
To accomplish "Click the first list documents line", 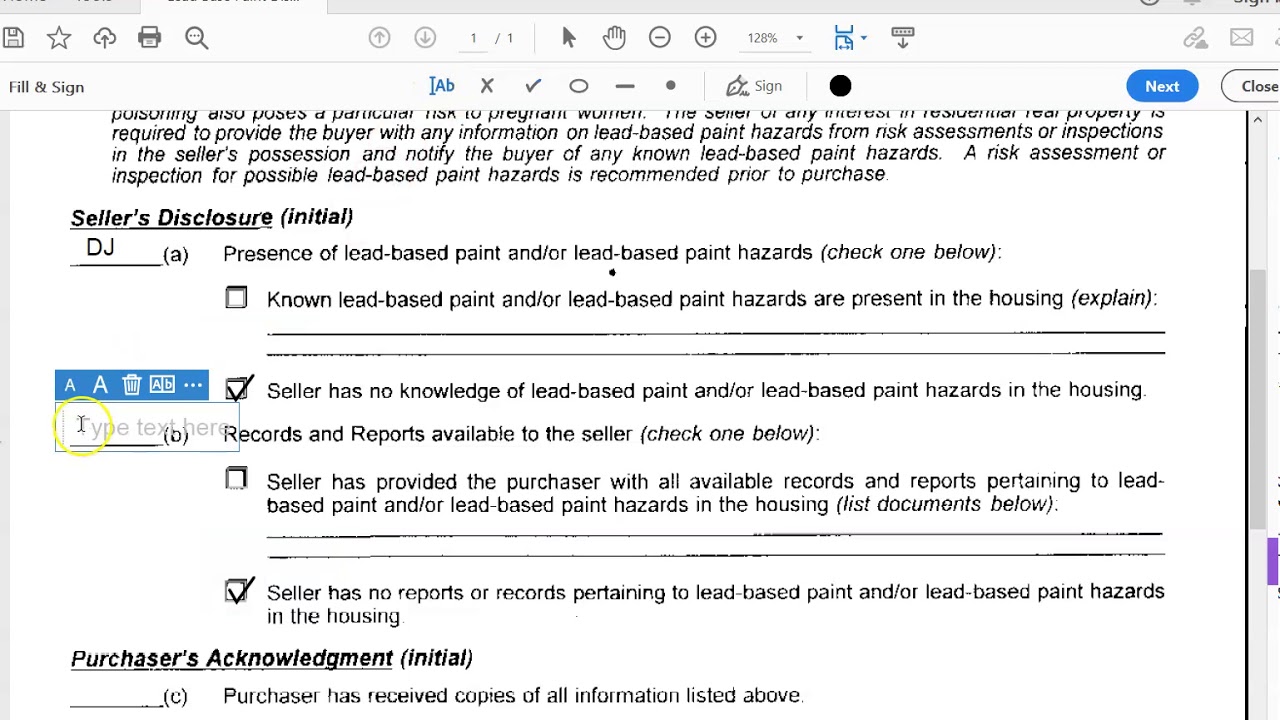I will (714, 535).
